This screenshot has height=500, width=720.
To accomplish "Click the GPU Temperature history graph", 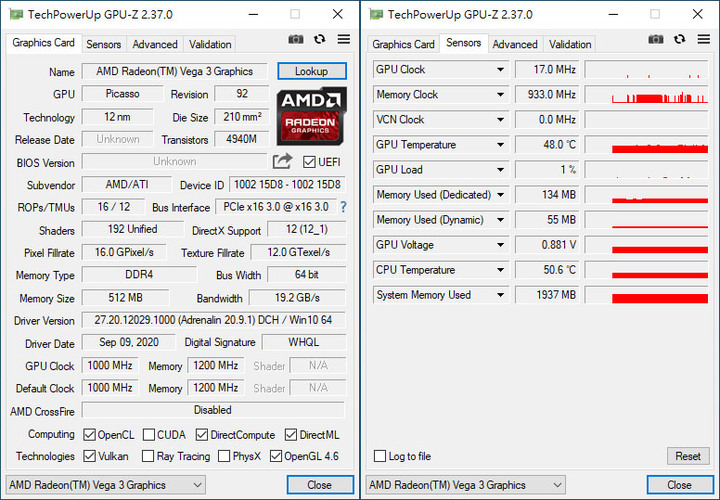I will coord(647,145).
